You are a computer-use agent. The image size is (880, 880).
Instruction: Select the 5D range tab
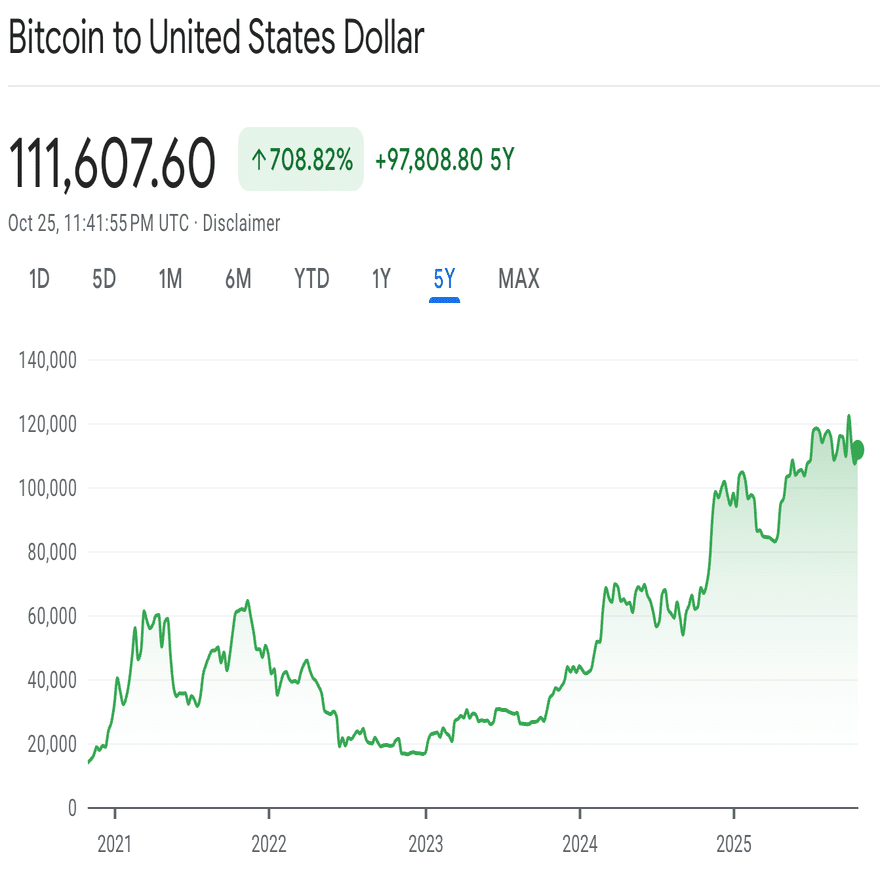pyautogui.click(x=104, y=279)
